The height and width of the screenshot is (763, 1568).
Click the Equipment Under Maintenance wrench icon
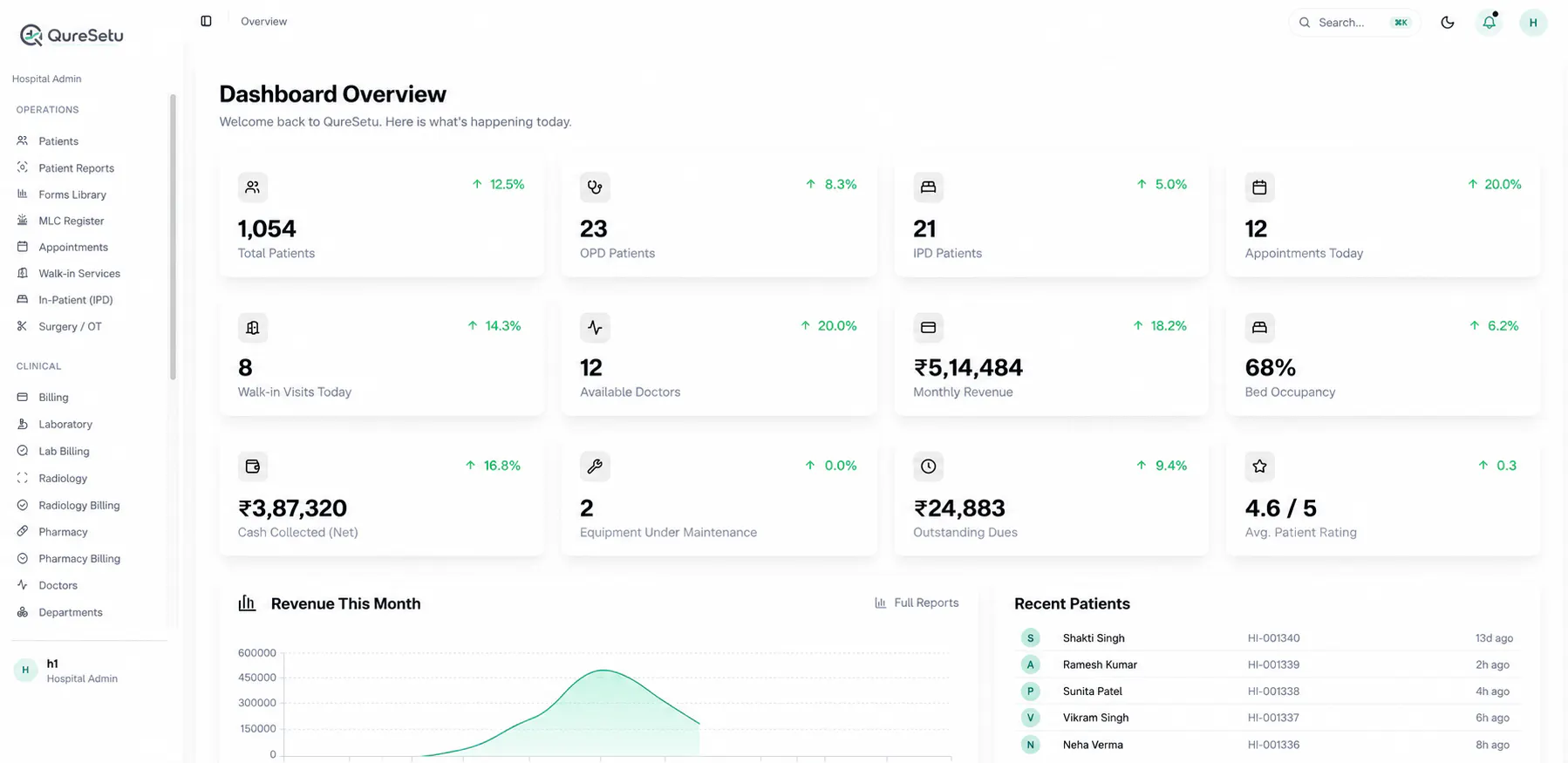[x=595, y=467]
